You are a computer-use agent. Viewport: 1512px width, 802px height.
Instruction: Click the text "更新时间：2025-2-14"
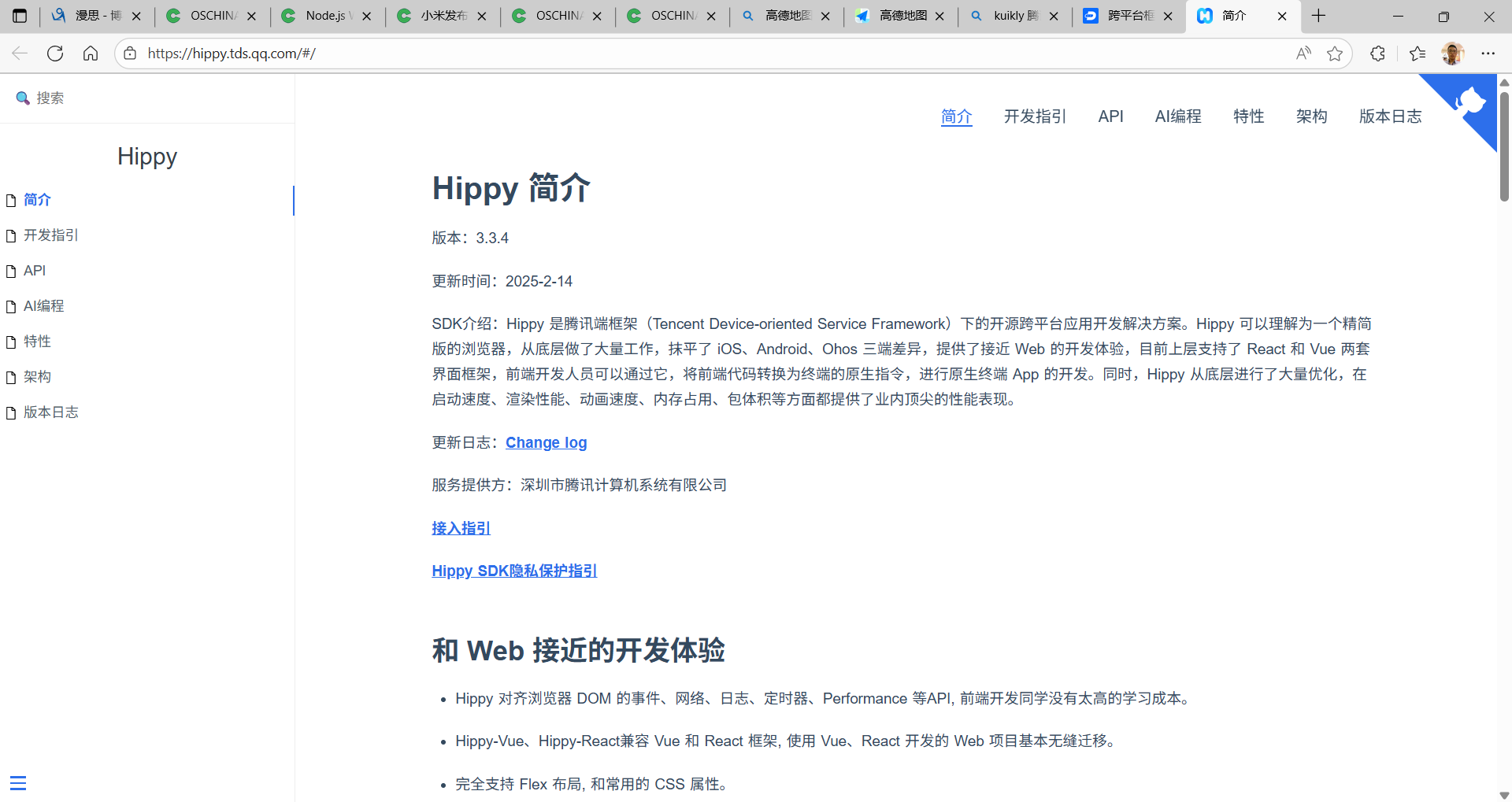[x=502, y=281]
